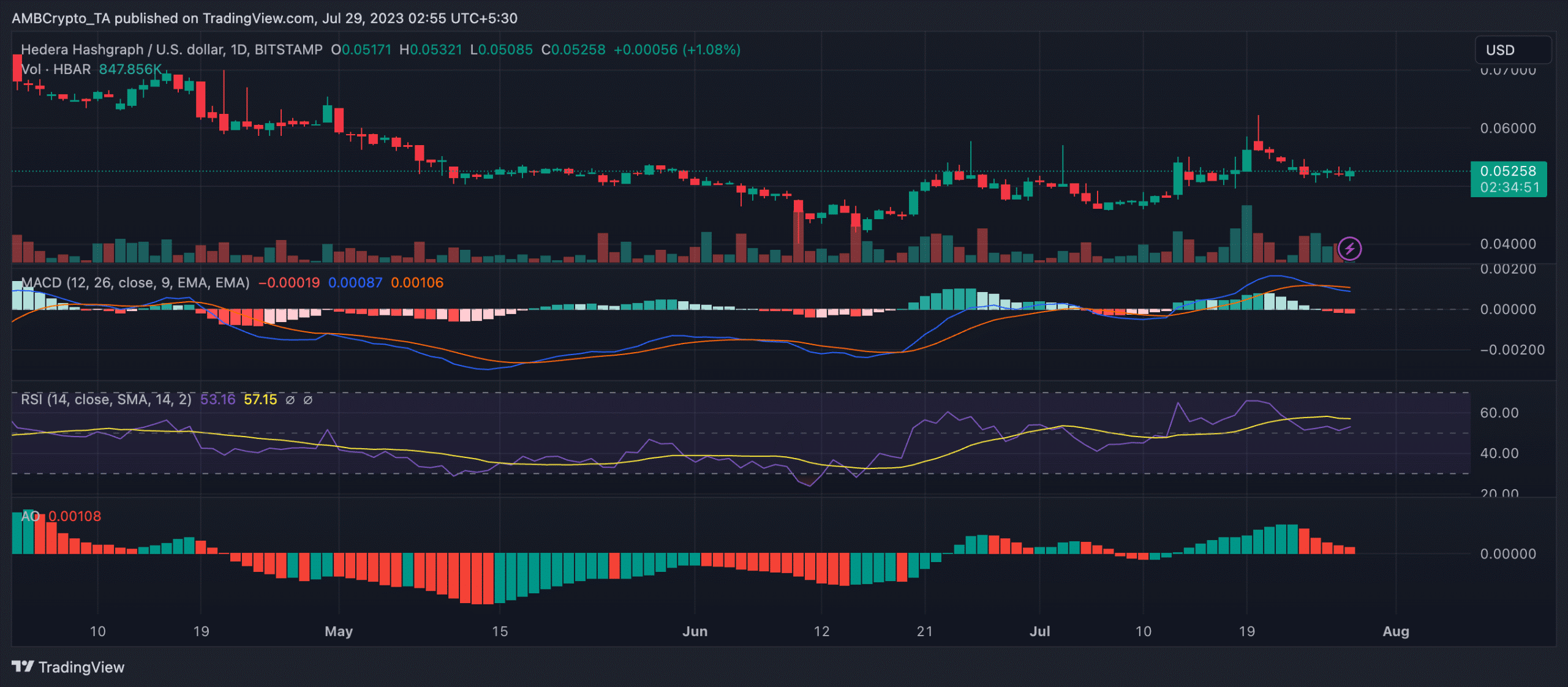Screen dimensions: 1568x687
Task: Click the TradingView logo icon
Action: pos(23,666)
